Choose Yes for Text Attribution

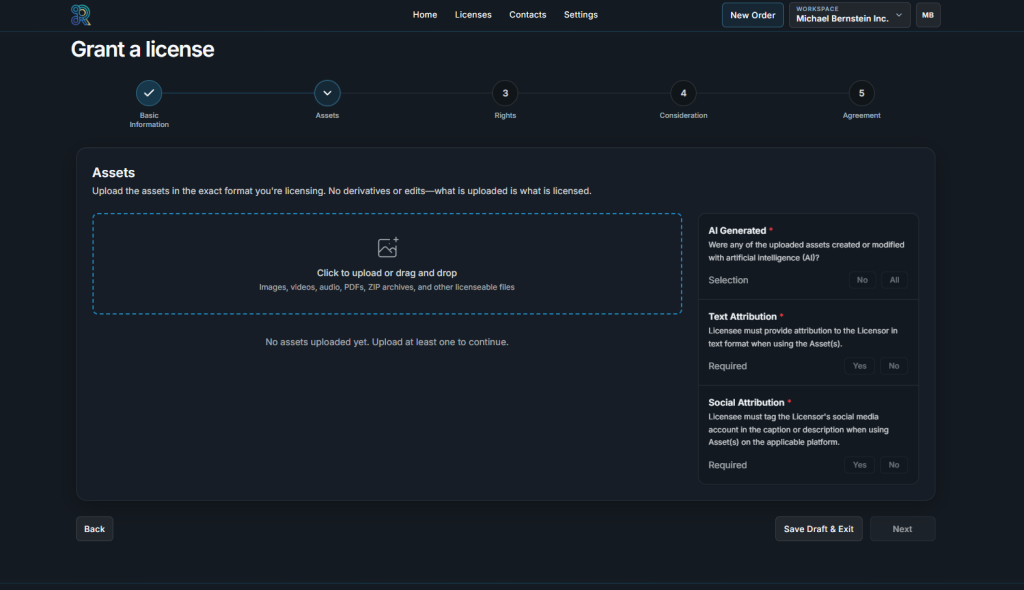tap(859, 366)
